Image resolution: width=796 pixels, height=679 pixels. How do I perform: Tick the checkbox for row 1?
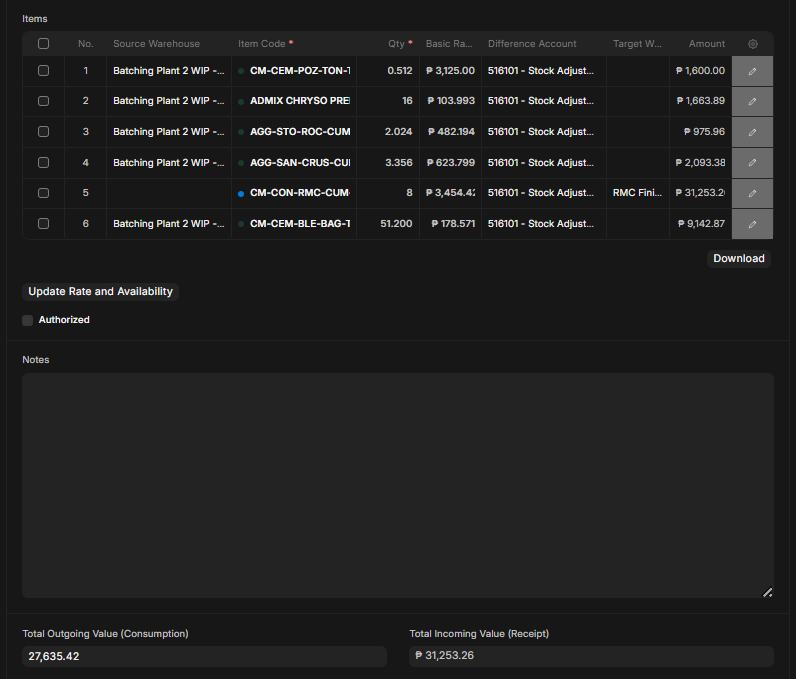pos(43,71)
